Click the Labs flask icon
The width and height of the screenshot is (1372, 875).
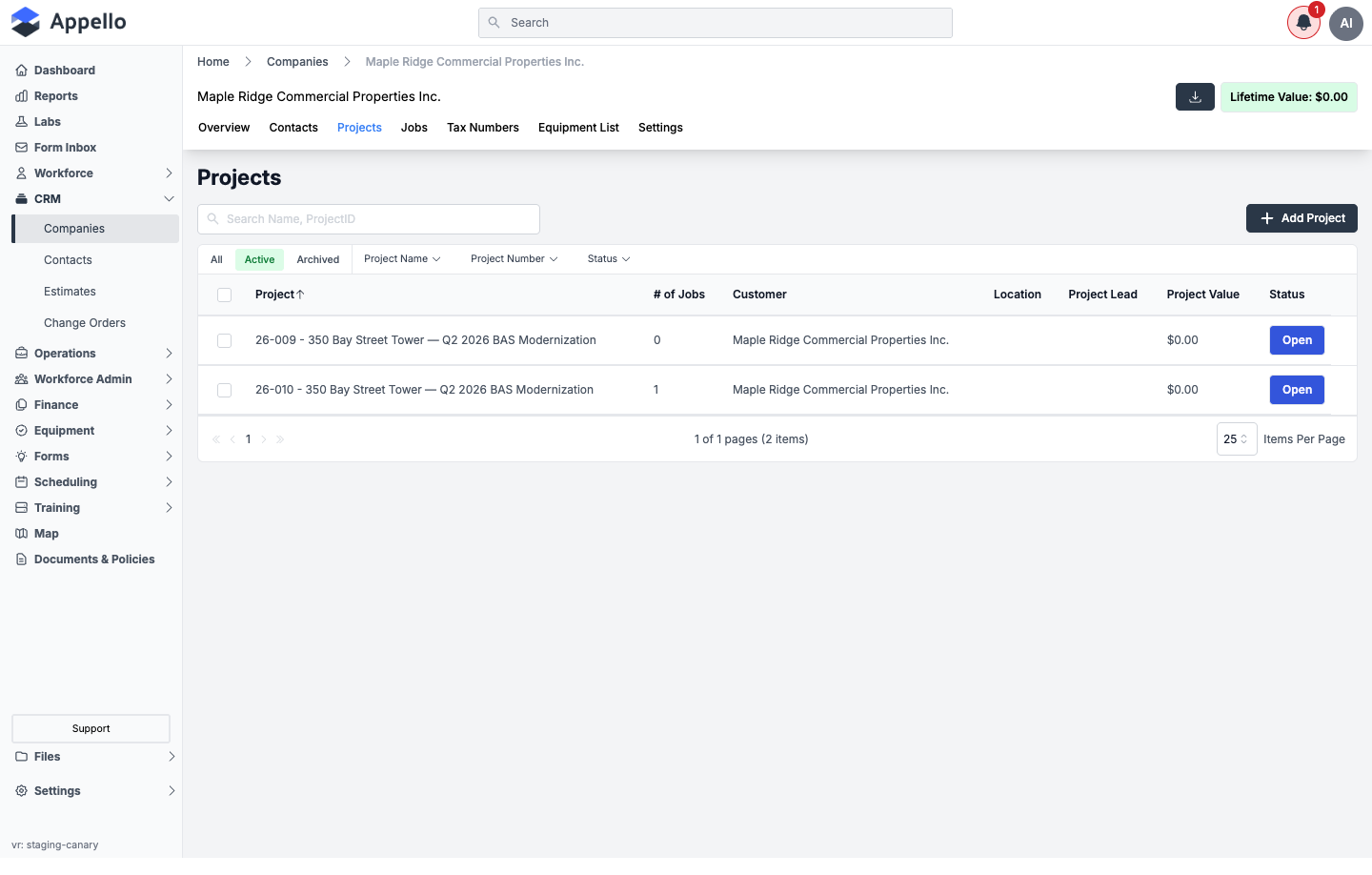(x=21, y=122)
